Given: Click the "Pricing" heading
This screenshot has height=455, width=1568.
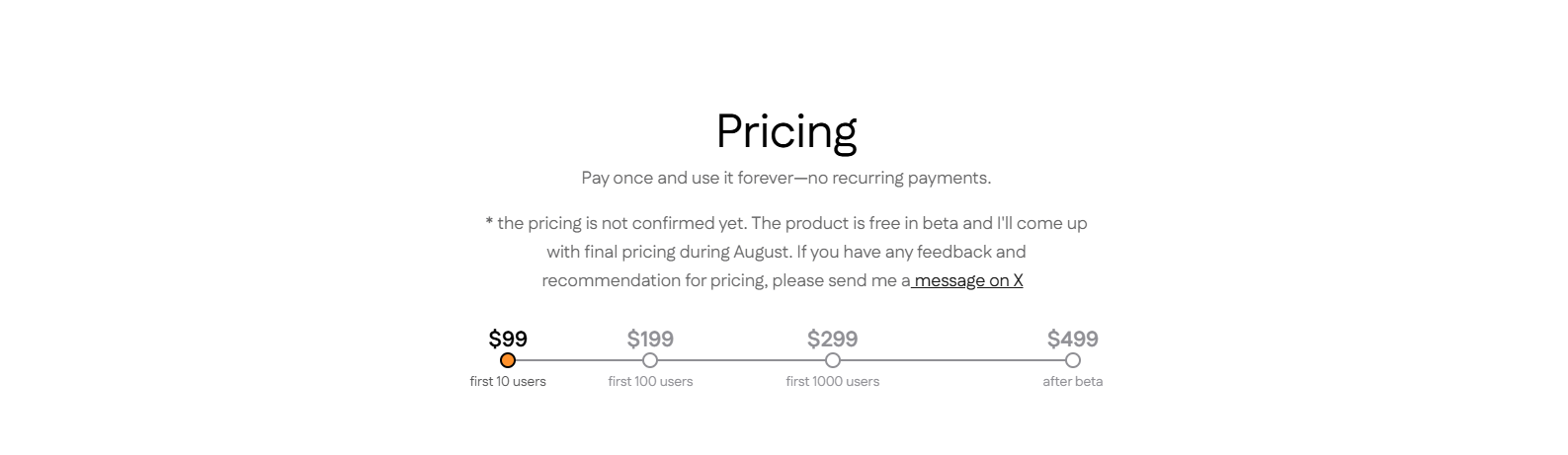Looking at the screenshot, I should pyautogui.click(x=786, y=131).
